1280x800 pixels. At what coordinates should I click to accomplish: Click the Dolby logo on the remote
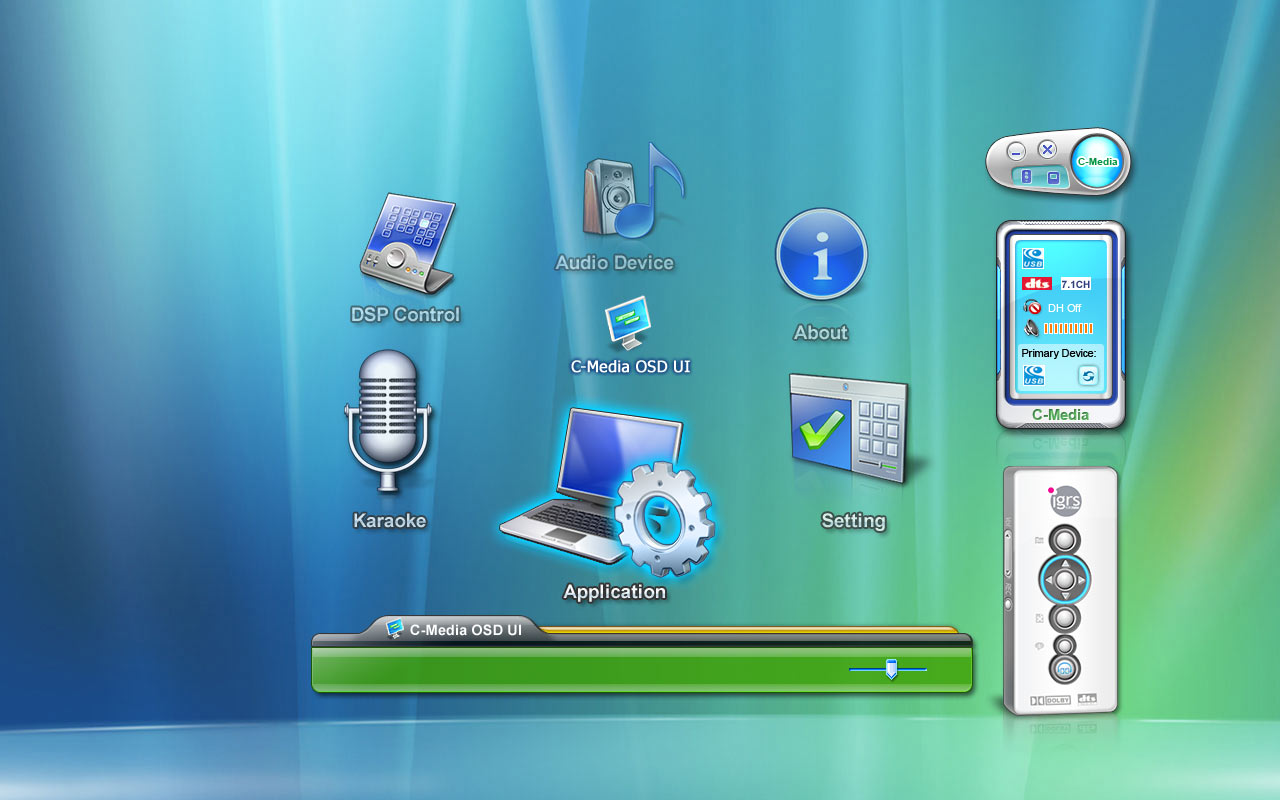[x=1050, y=700]
